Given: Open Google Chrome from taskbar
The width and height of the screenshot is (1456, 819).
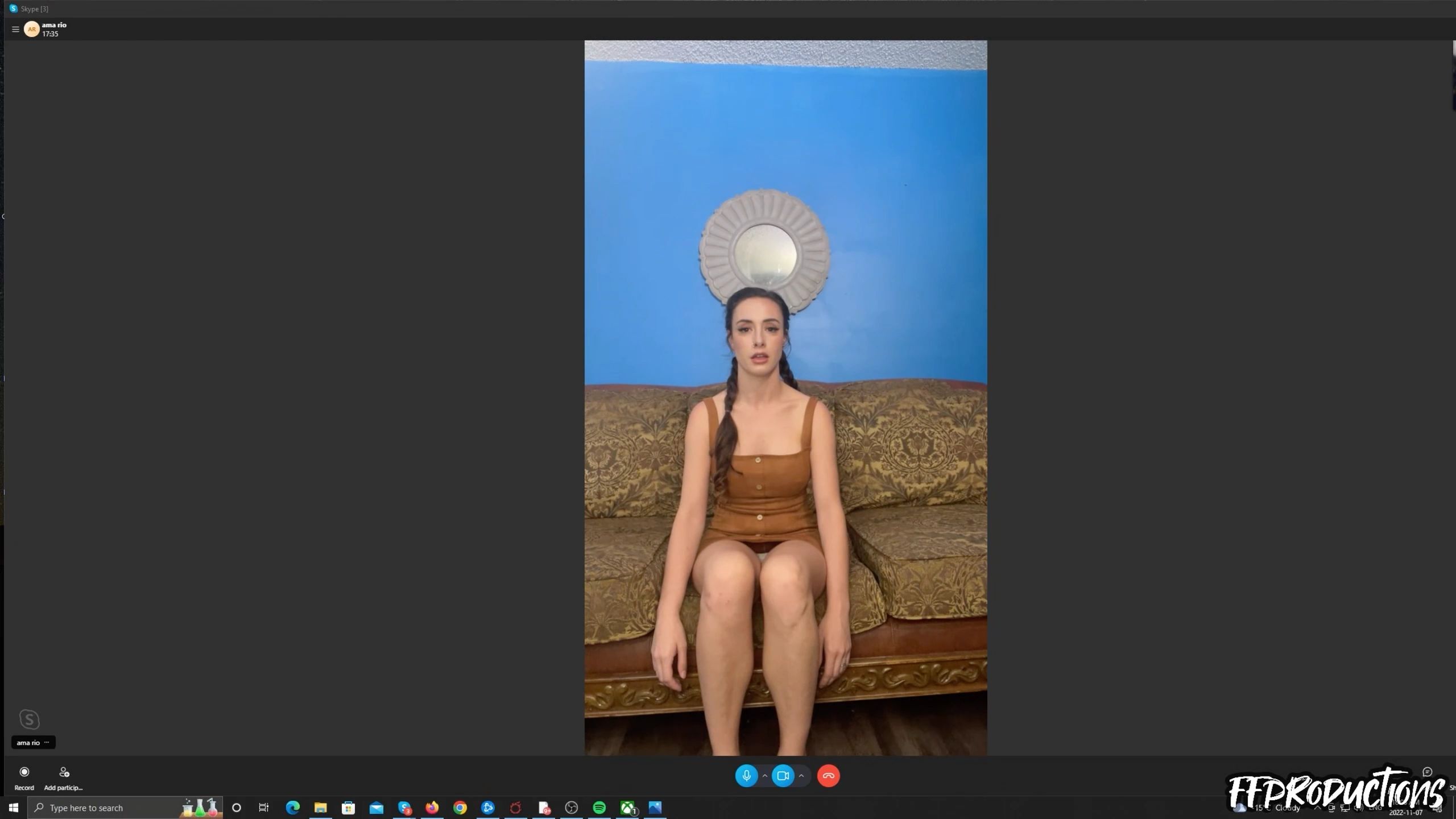Looking at the screenshot, I should 460,808.
